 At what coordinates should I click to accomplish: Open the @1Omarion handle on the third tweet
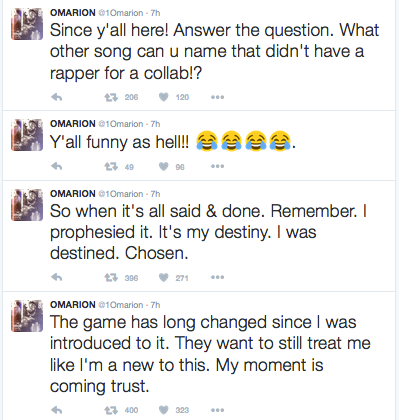(x=120, y=194)
